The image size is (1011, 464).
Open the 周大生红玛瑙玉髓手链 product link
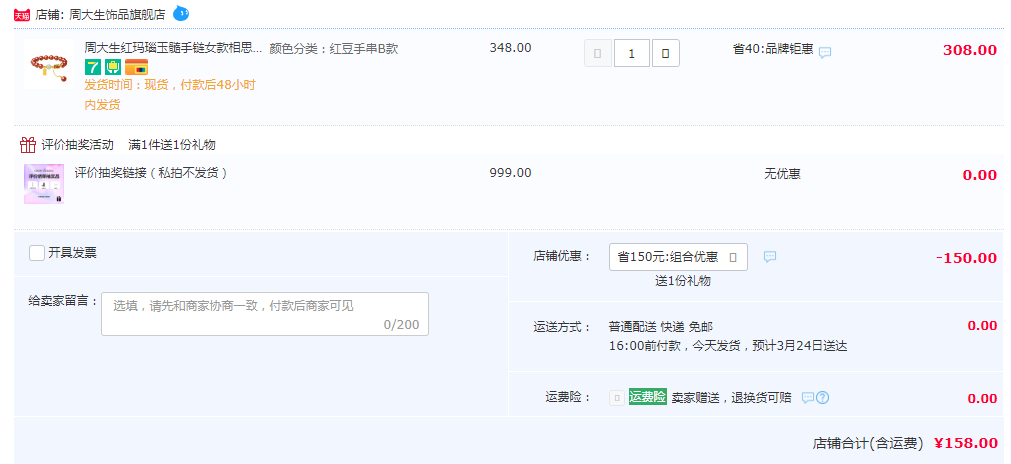point(173,48)
